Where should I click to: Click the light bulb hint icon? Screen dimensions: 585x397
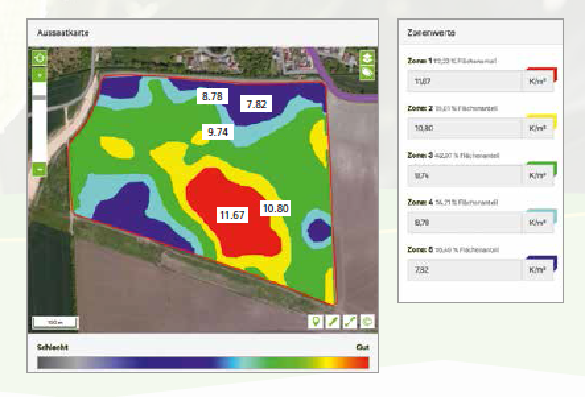click(x=316, y=322)
